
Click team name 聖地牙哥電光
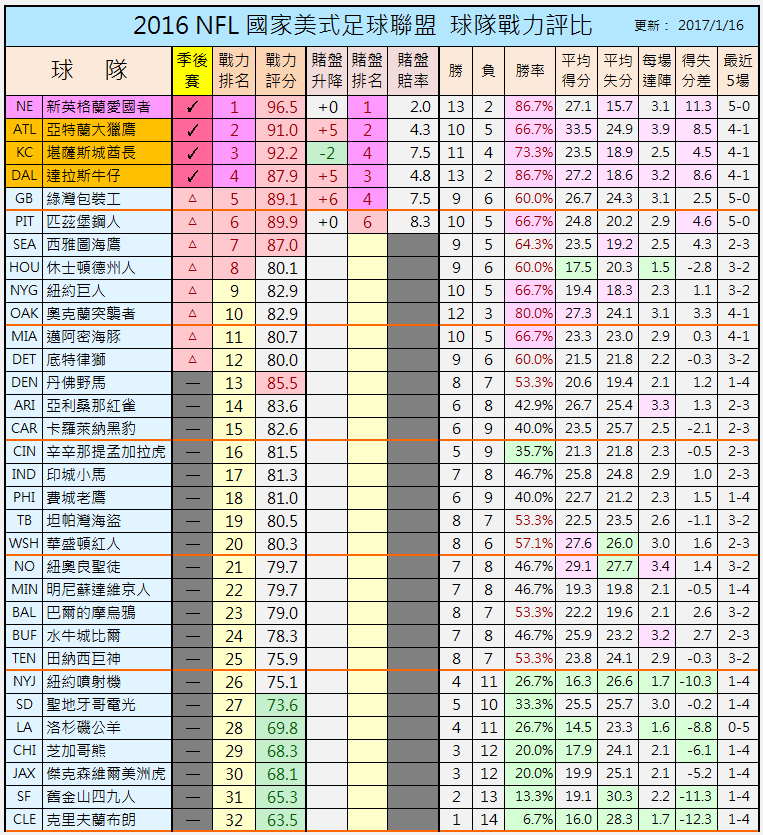pos(91,705)
